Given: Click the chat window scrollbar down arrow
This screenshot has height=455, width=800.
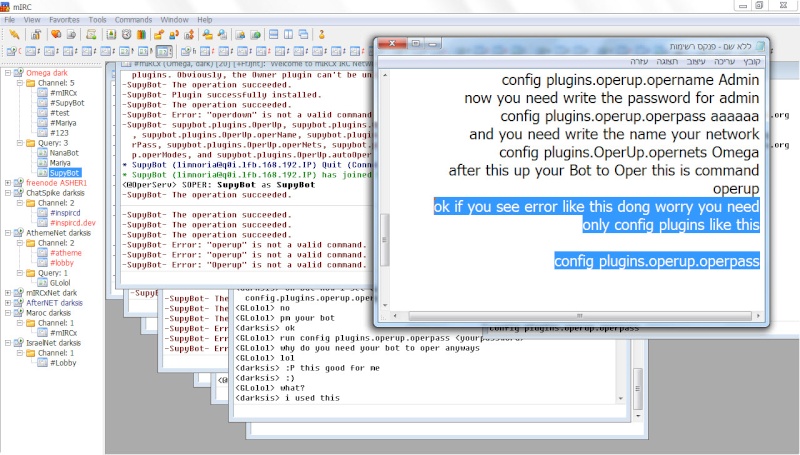Looking at the screenshot, I should click(621, 398).
